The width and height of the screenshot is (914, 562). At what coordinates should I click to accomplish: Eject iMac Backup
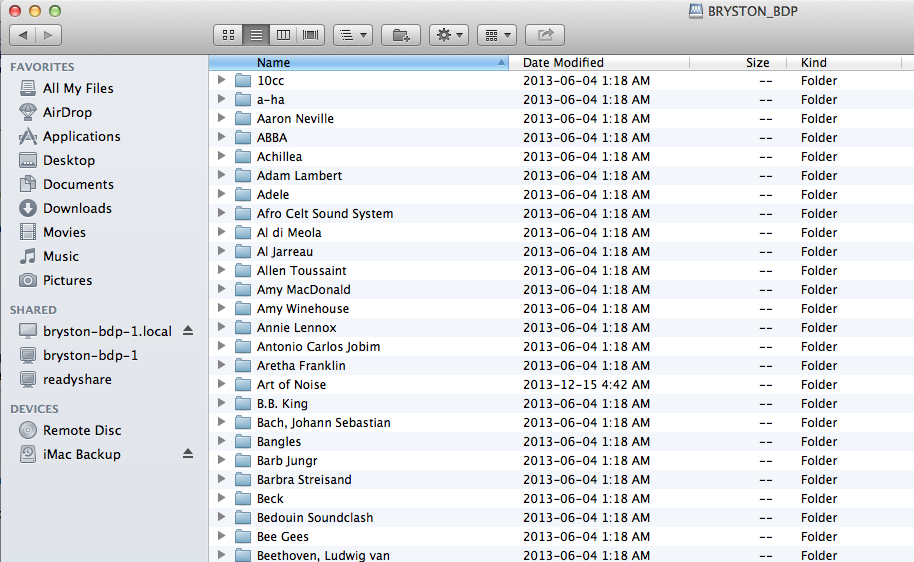(188, 453)
